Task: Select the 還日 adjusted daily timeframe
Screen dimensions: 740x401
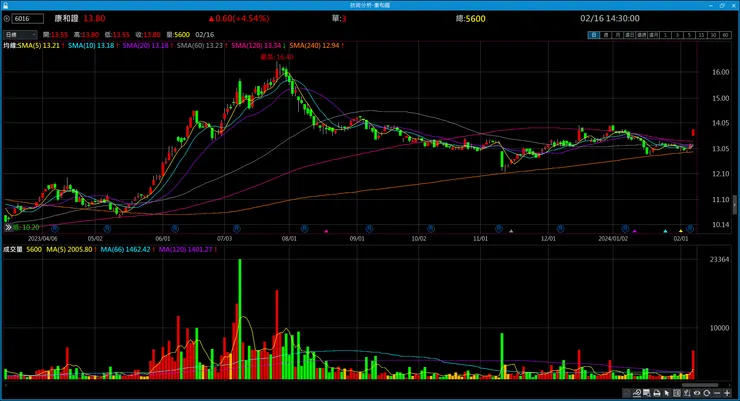Action: (630, 35)
